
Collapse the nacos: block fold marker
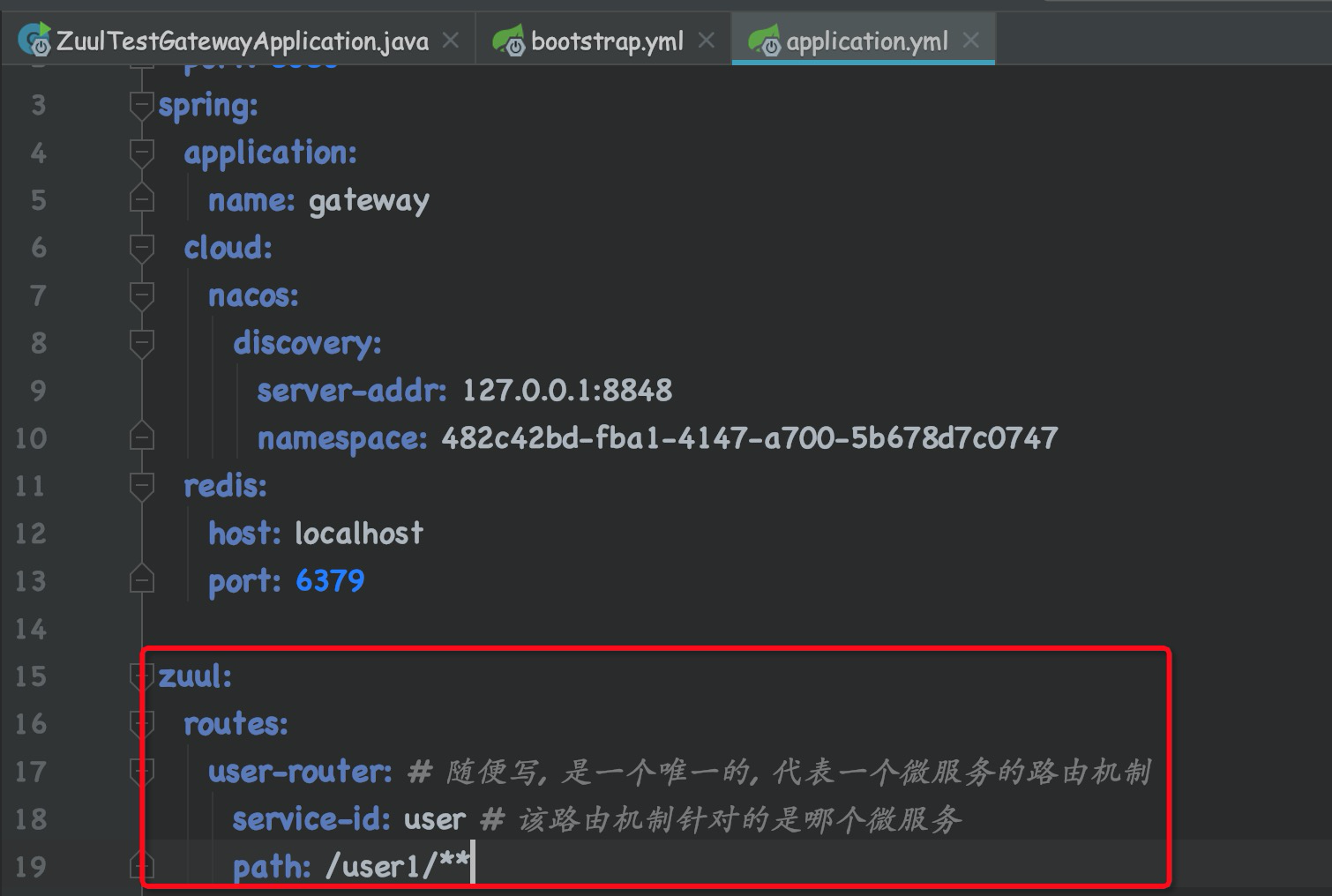(x=141, y=295)
